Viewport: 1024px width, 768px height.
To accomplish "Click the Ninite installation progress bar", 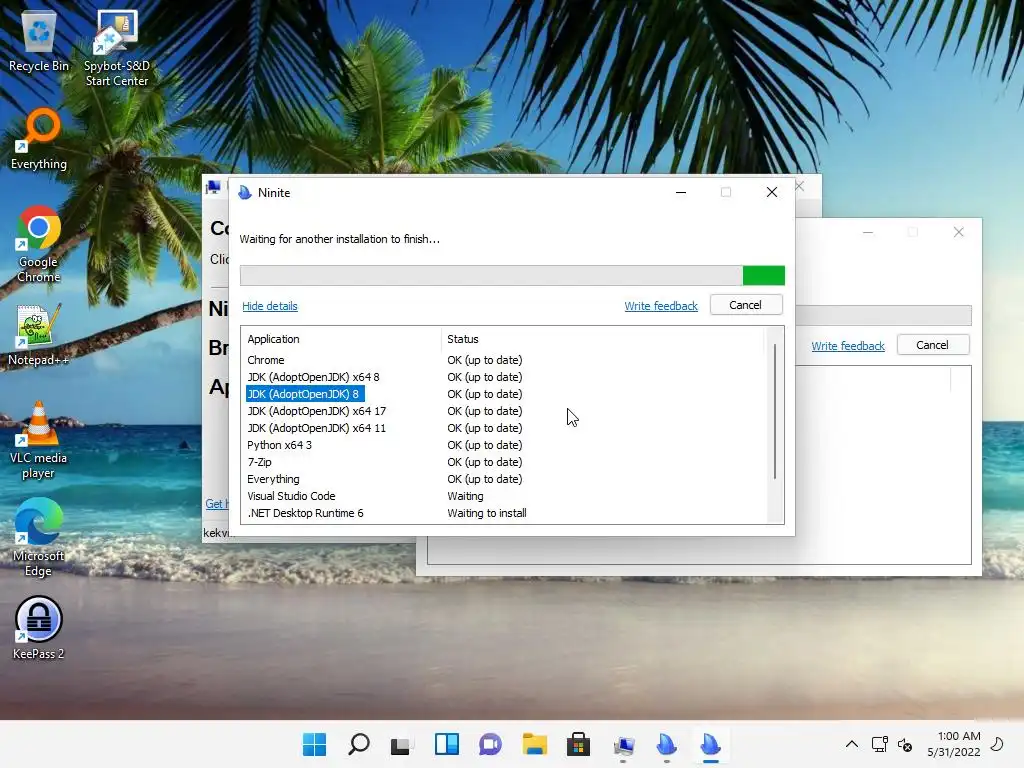I will pos(512,276).
